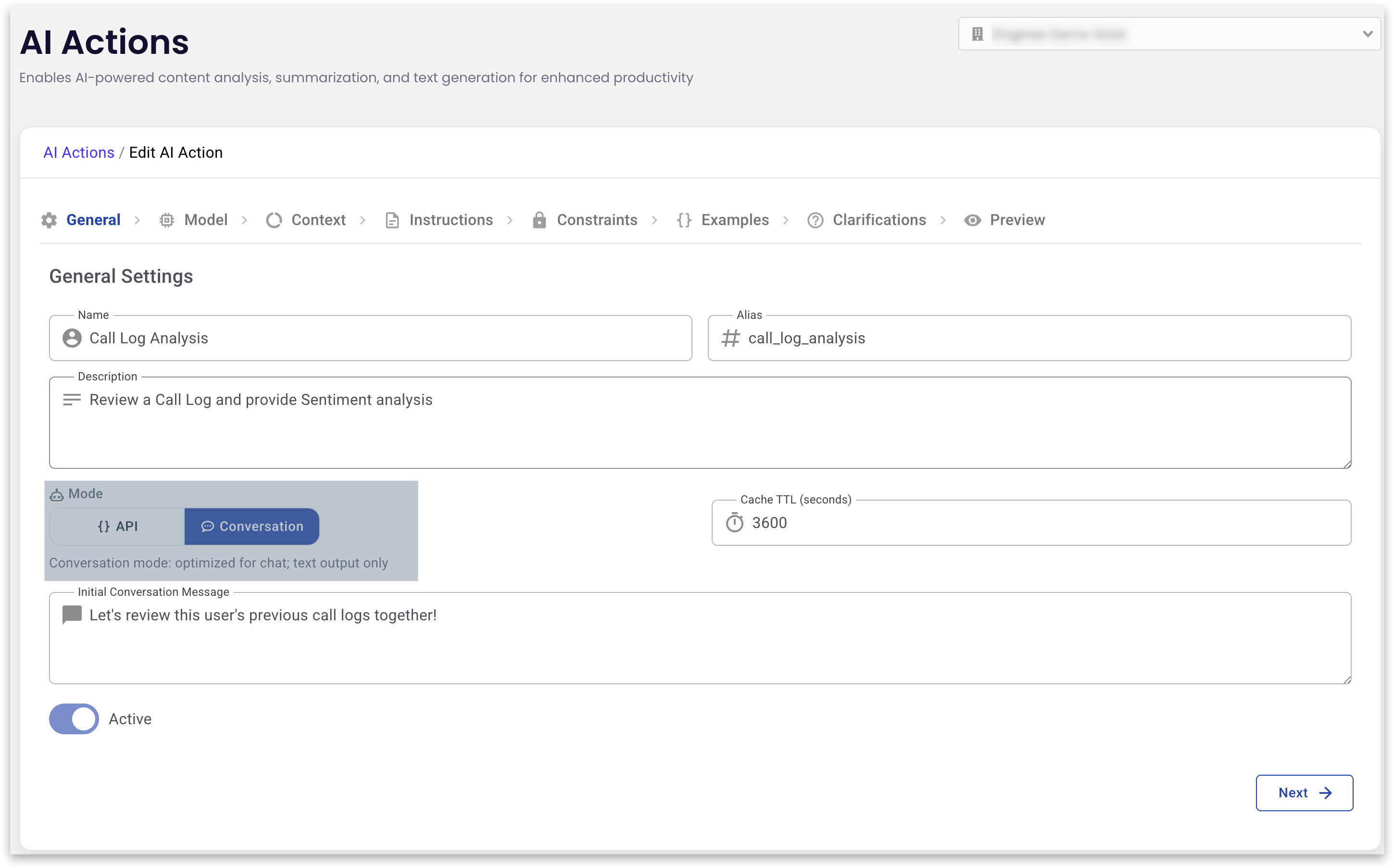Click the stopwatch icon in Cache TTL field
Image resolution: width=1394 pixels, height=868 pixels.
point(735,523)
